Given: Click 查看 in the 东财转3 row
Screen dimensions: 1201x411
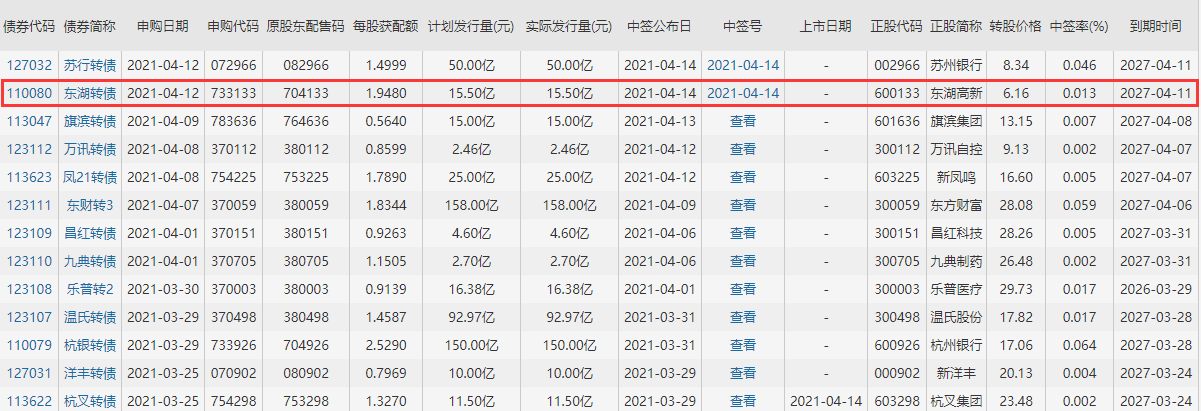Looking at the screenshot, I should point(742,205).
